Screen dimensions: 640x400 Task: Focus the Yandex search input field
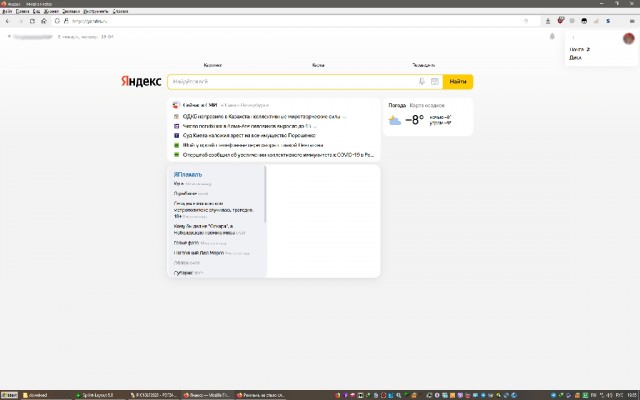pyautogui.click(x=292, y=82)
